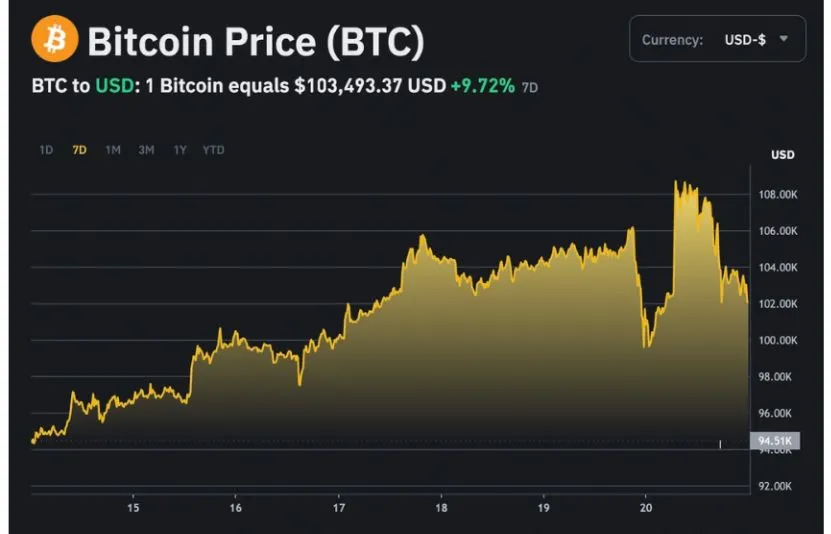The image size is (831, 534).
Task: Open the Currency USD-$ dropdown
Action: click(717, 40)
